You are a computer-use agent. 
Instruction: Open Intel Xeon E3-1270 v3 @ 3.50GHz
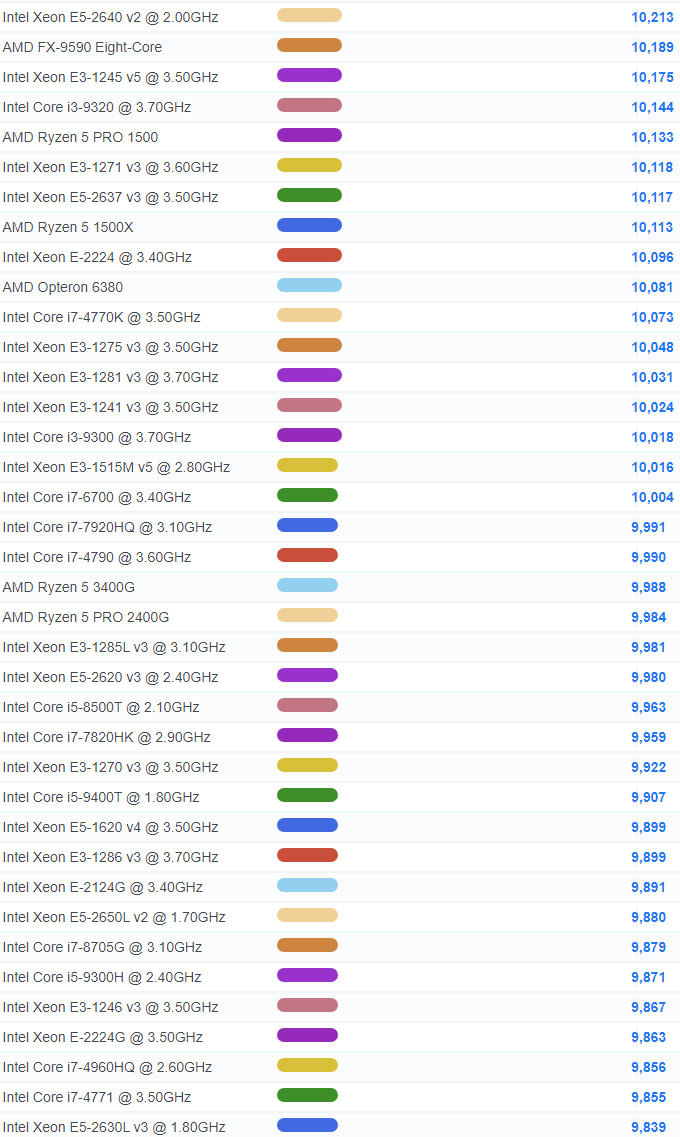coord(110,767)
